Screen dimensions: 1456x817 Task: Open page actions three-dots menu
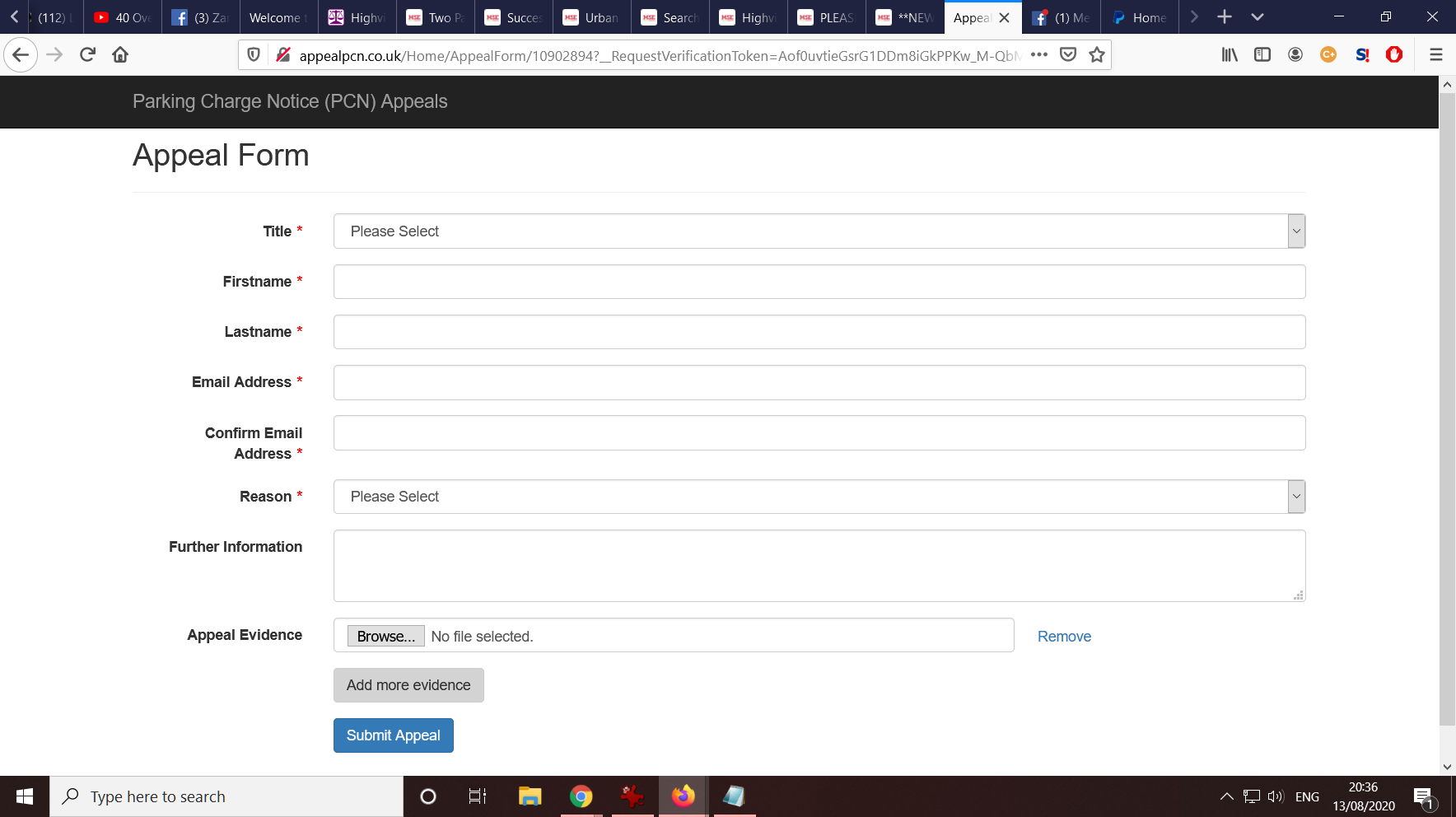pyautogui.click(x=1039, y=55)
